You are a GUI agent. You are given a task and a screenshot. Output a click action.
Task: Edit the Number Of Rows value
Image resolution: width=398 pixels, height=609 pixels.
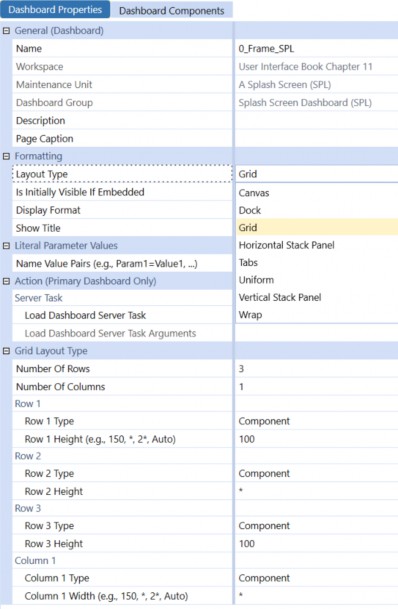[316, 369]
